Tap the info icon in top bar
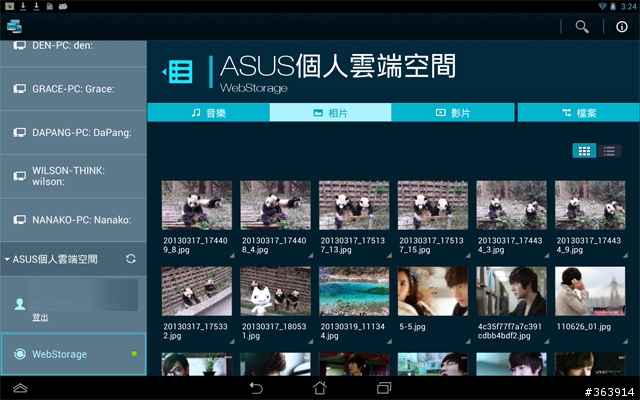640x400 pixels. coord(622,27)
